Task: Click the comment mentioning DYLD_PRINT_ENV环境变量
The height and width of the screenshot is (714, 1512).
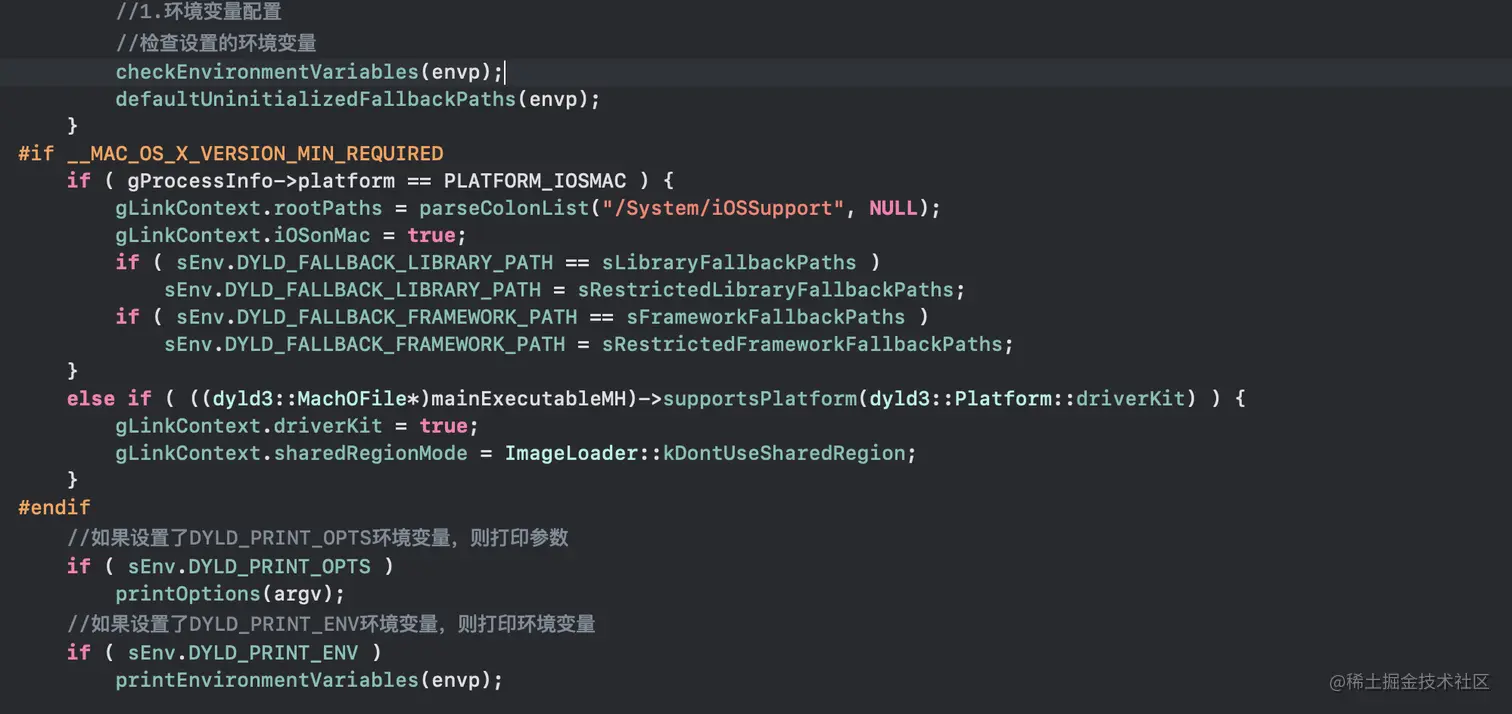Action: [331, 624]
